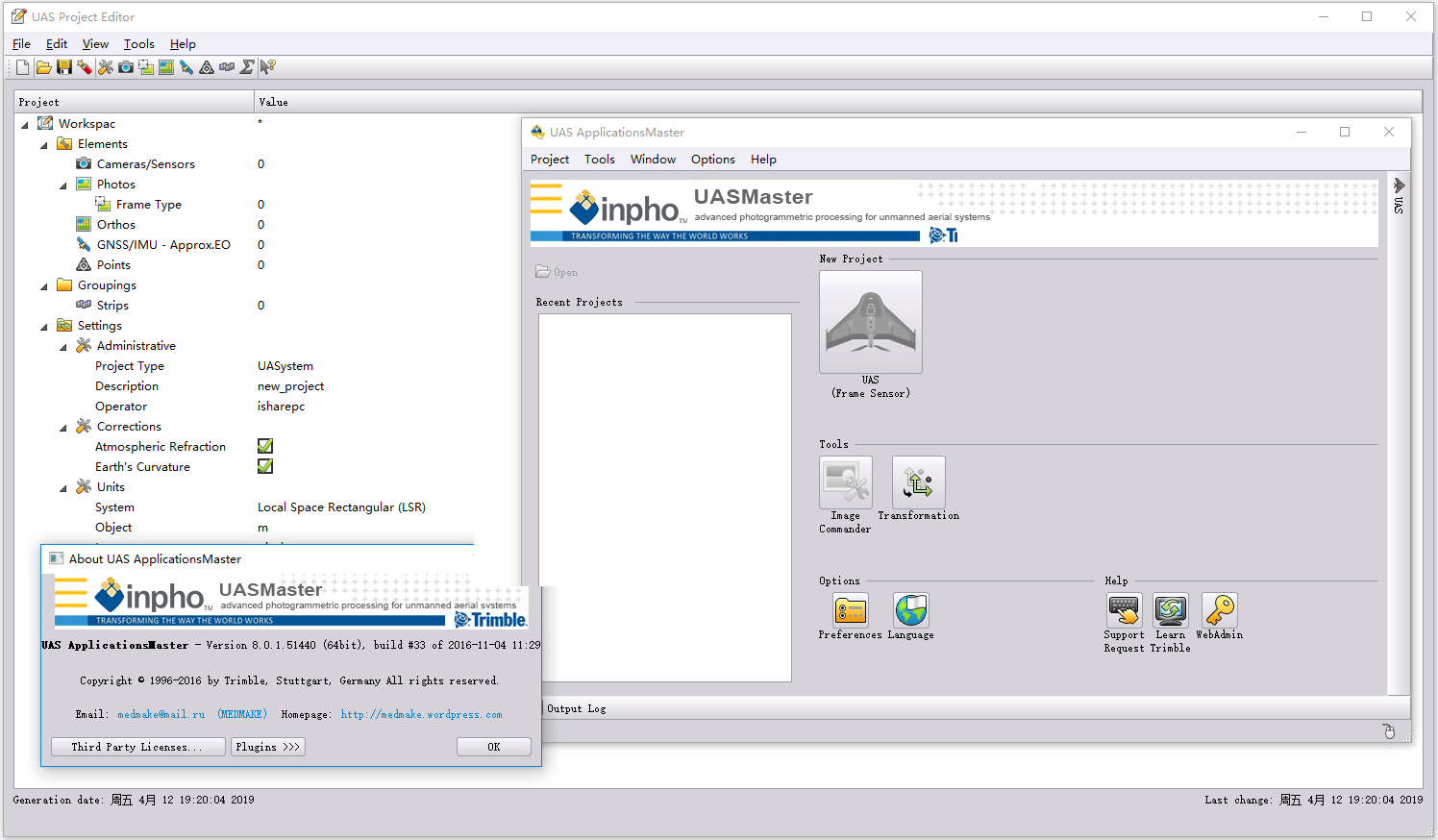Image resolution: width=1438 pixels, height=840 pixels.
Task: Click the Cameras/Sensors tree icon
Action: [84, 164]
